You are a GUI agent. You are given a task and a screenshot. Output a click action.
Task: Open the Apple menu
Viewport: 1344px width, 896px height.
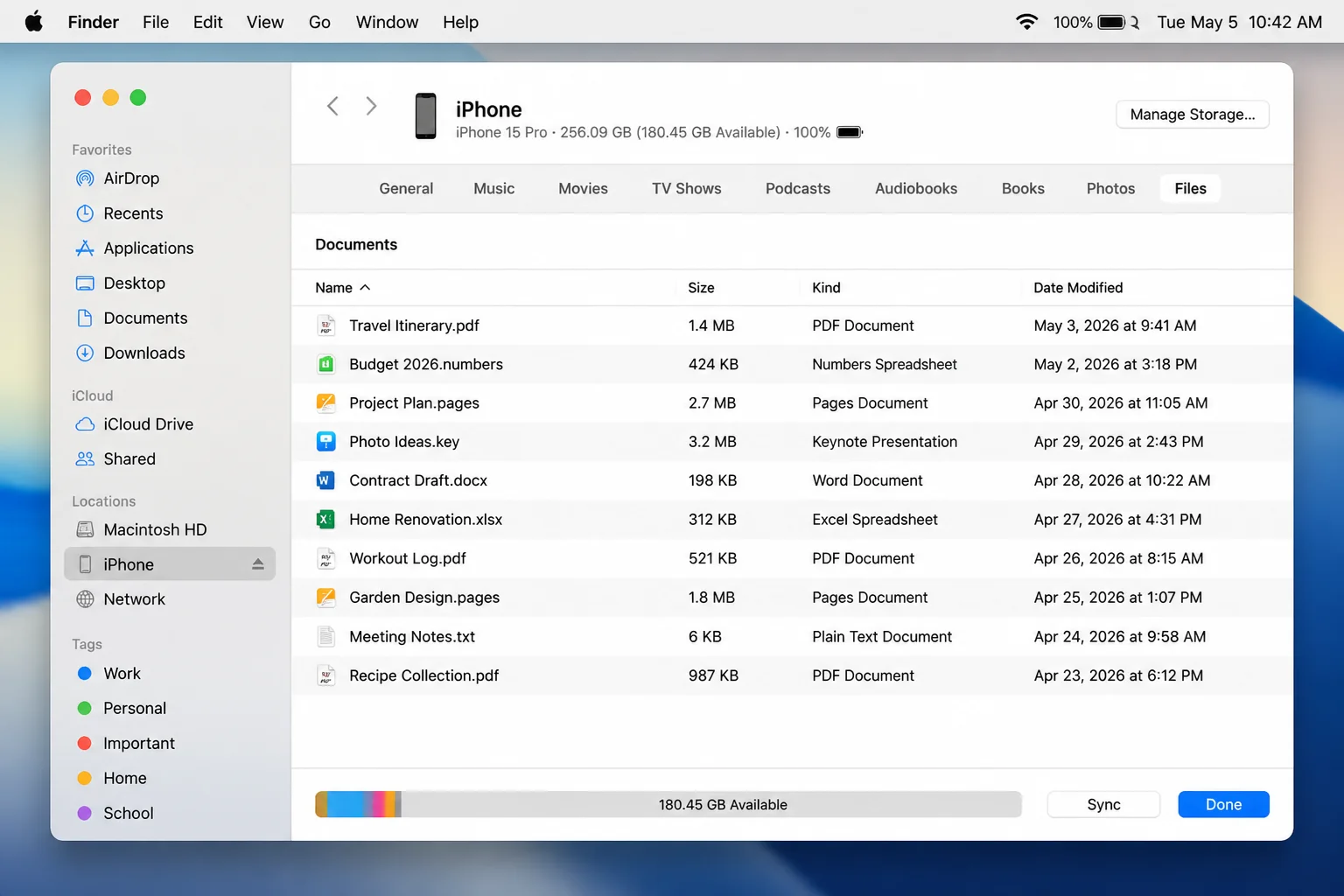coord(34,22)
